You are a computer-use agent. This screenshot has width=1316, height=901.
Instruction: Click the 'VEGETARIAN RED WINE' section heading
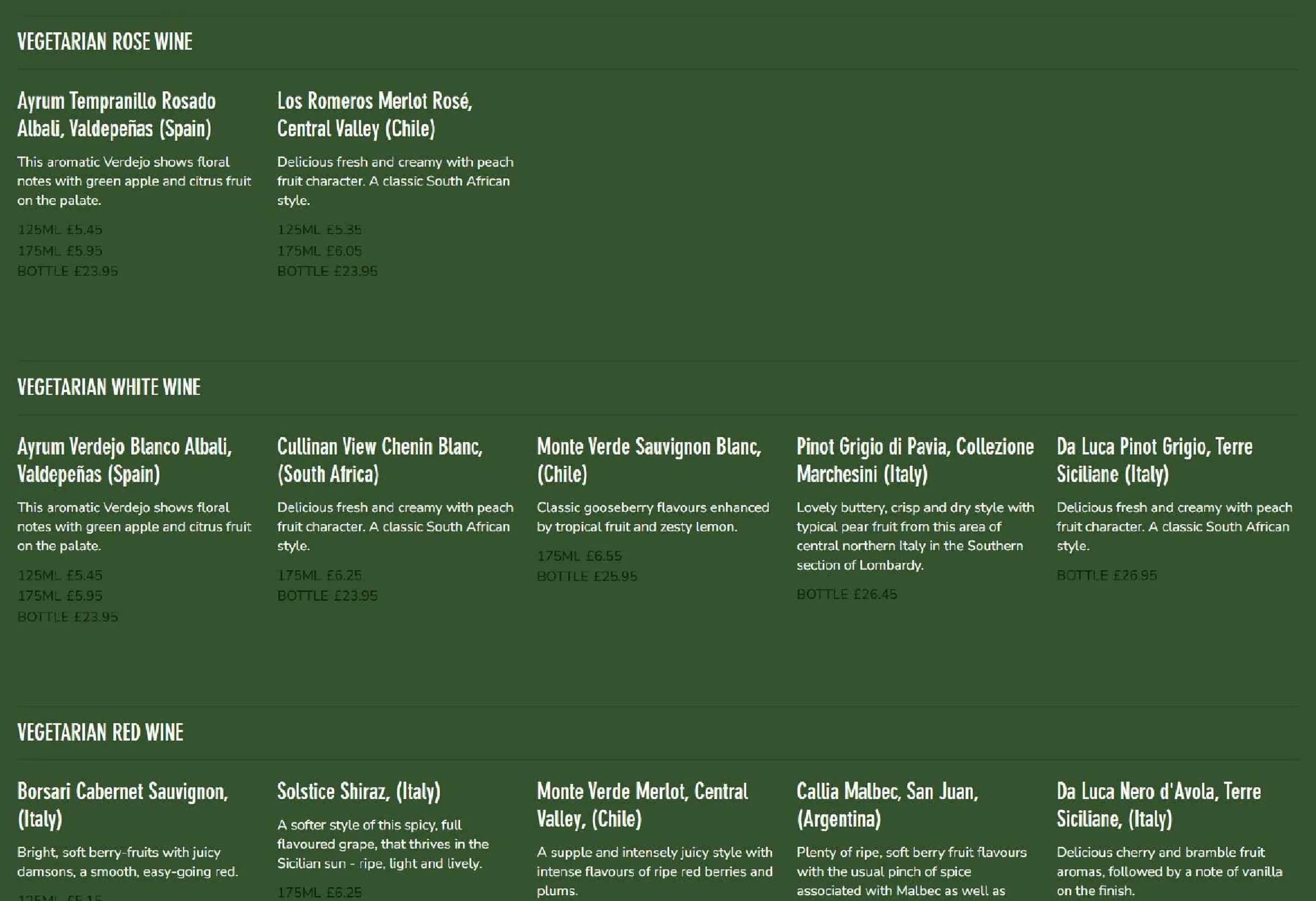(x=100, y=733)
